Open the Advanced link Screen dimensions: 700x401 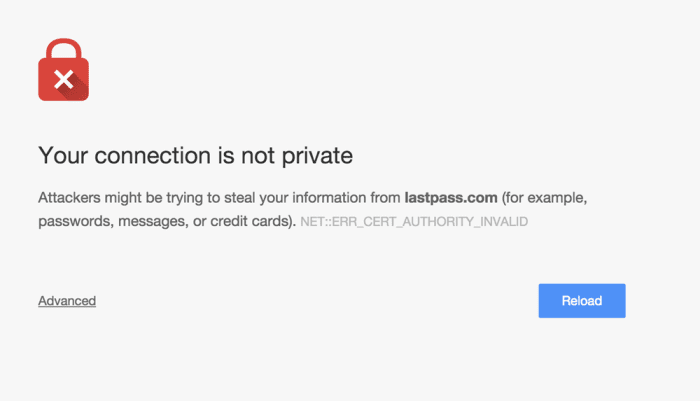[67, 301]
